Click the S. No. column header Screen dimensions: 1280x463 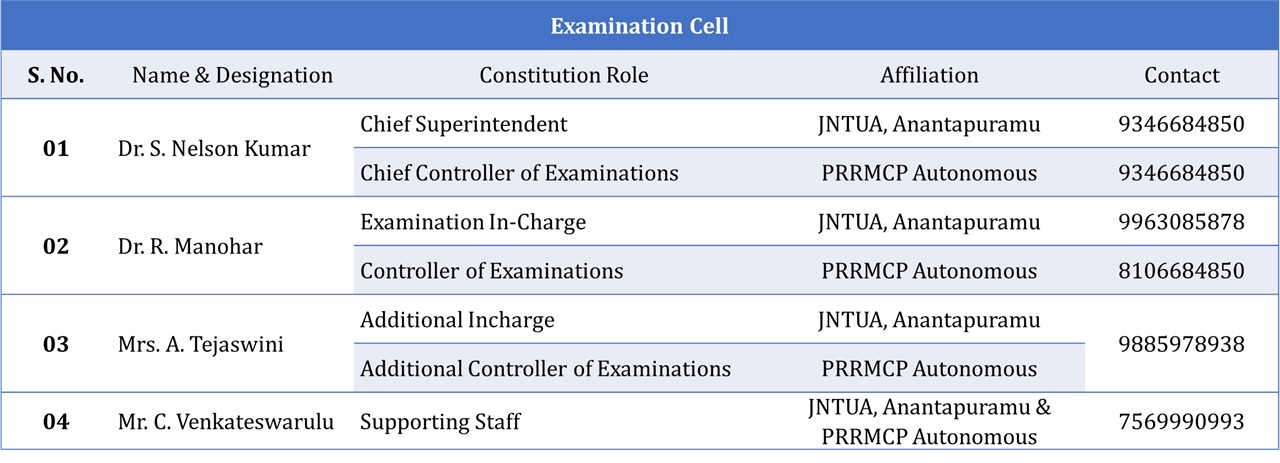[x=56, y=75]
